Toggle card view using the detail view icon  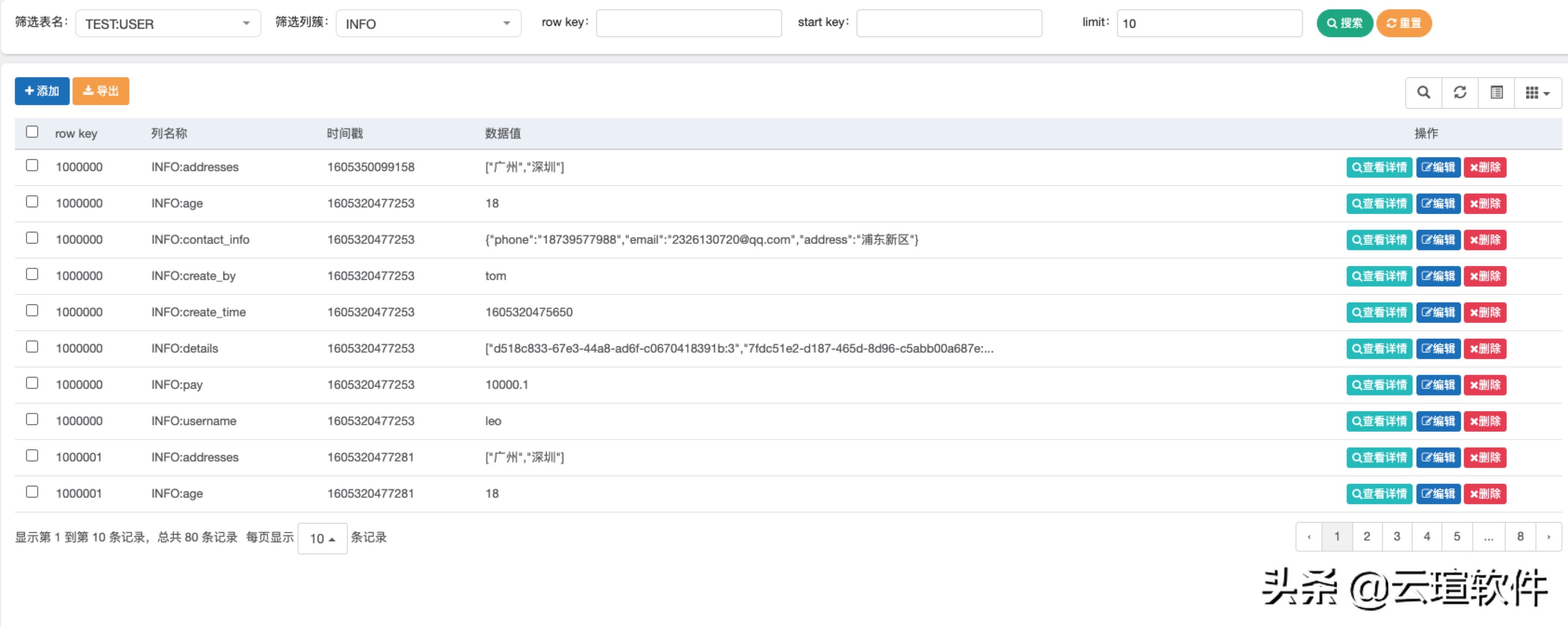pos(1496,93)
